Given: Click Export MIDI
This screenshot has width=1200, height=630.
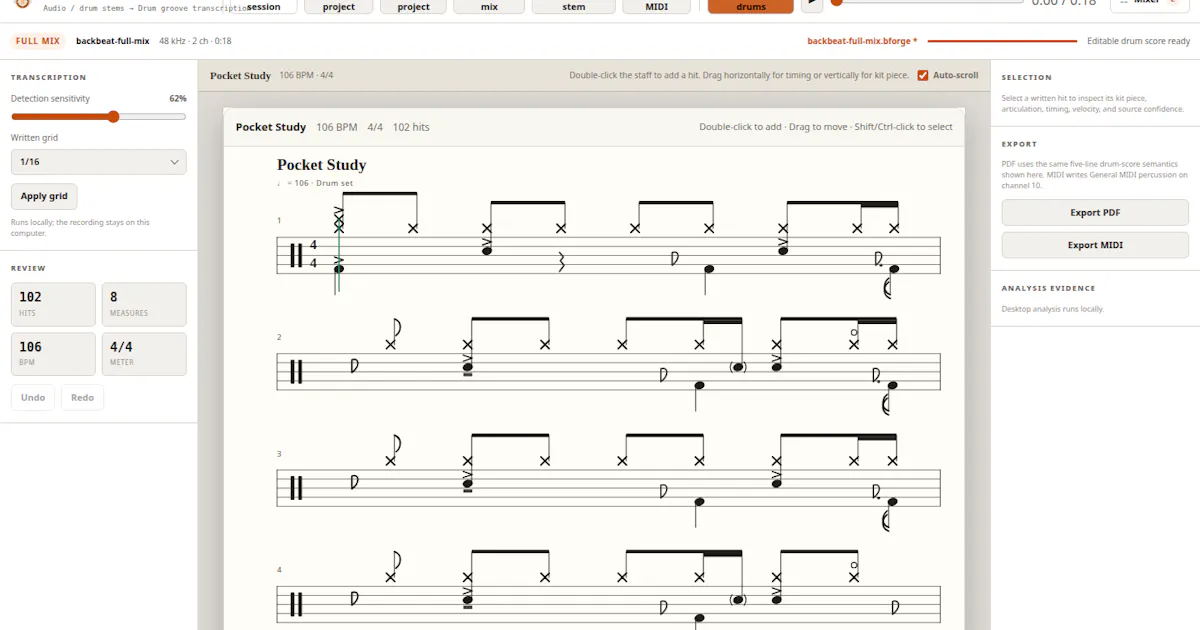Looking at the screenshot, I should click(x=1095, y=245).
